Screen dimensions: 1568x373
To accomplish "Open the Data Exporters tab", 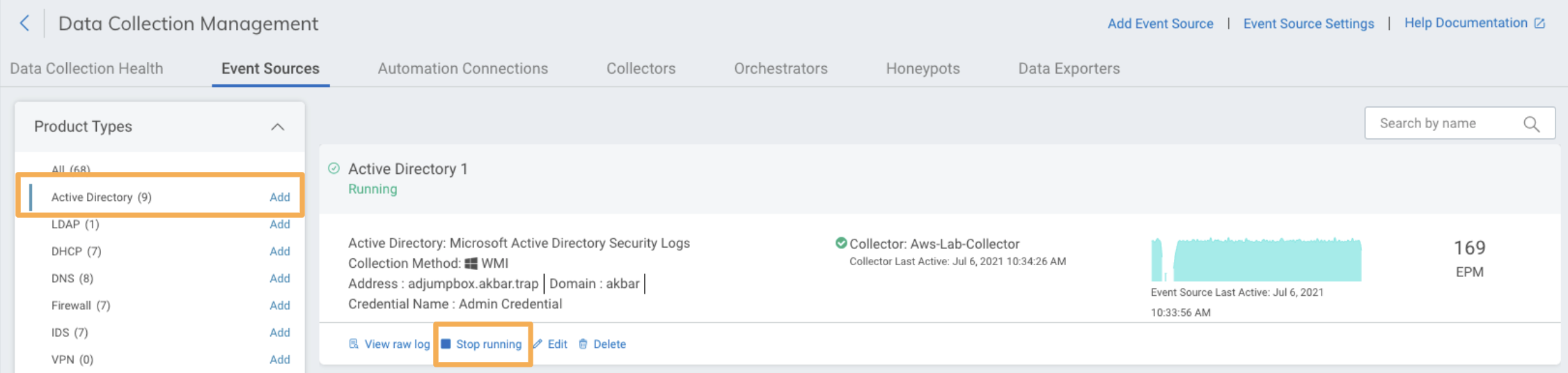I will click(1069, 68).
